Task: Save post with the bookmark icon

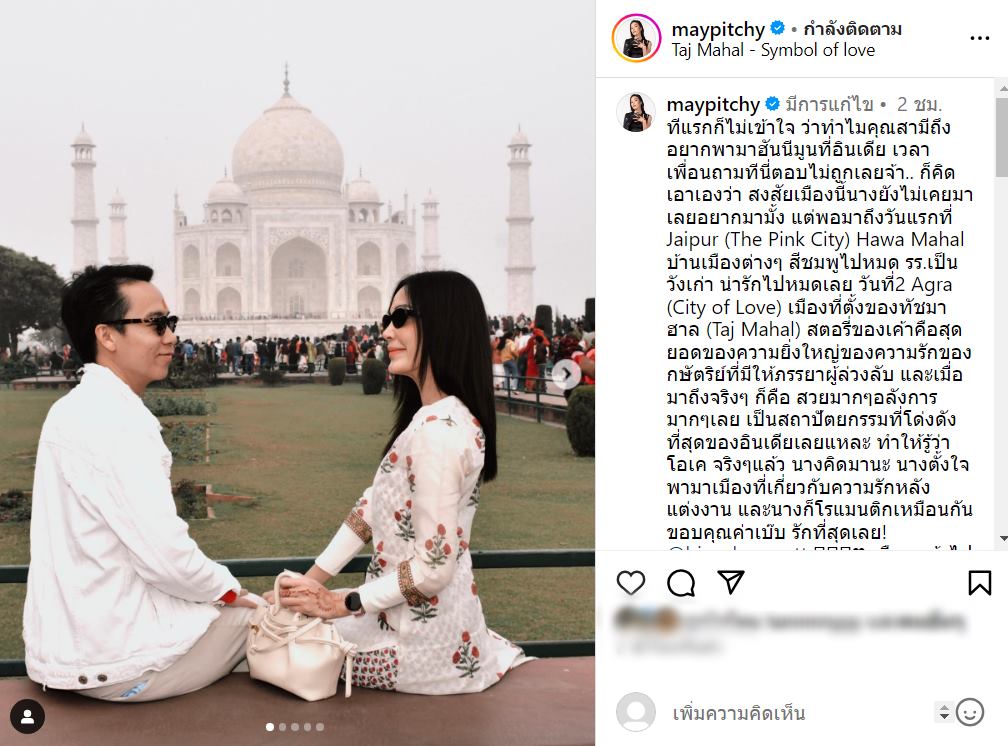Action: pos(980,583)
